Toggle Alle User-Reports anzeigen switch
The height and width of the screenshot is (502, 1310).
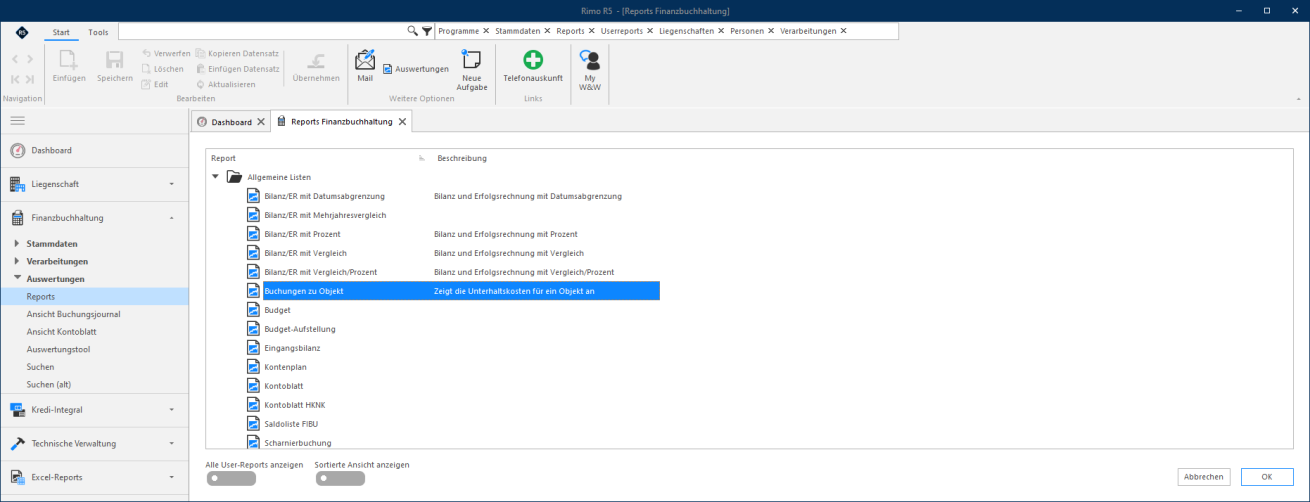(231, 479)
